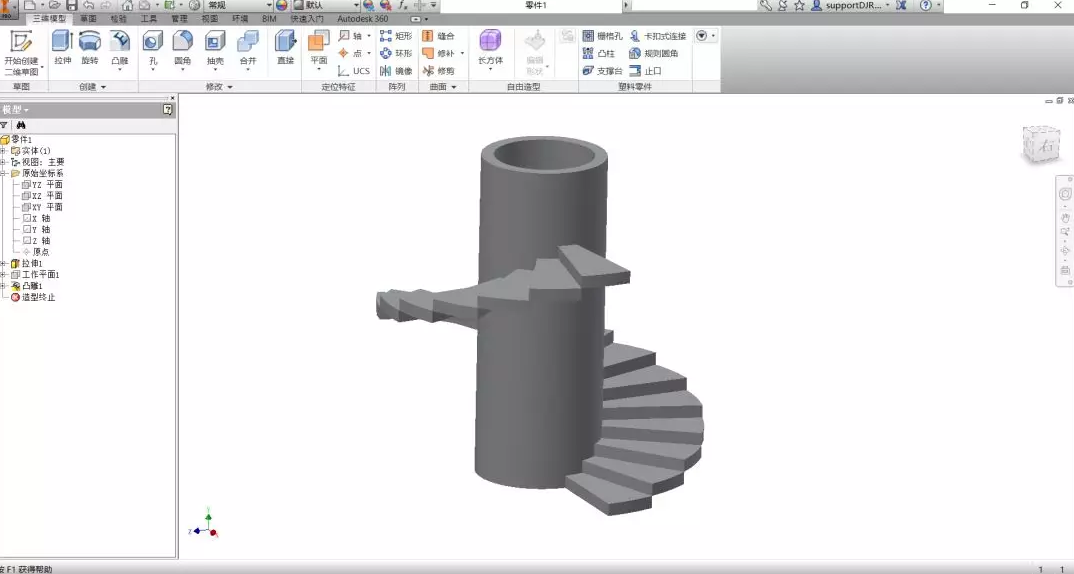The width and height of the screenshot is (1074, 574).
Task: Open the Autodesk 360 ribbon tab
Action: (x=363, y=19)
